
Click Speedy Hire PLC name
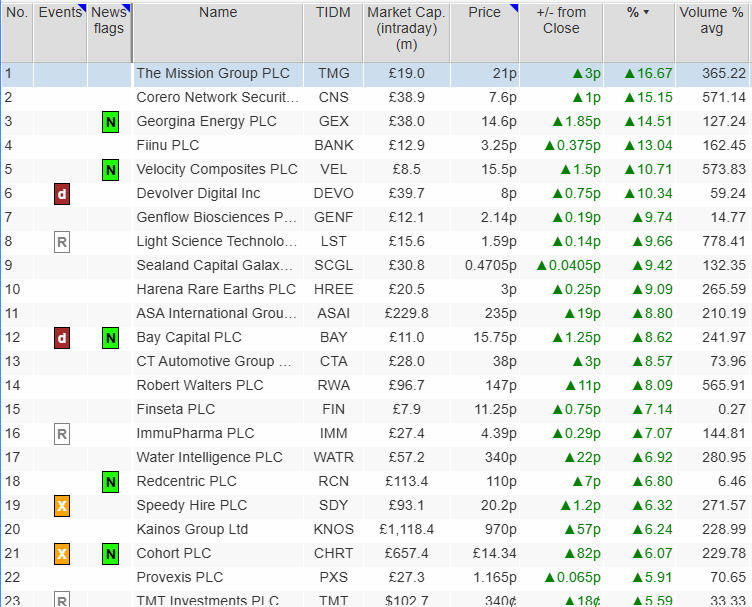191,505
